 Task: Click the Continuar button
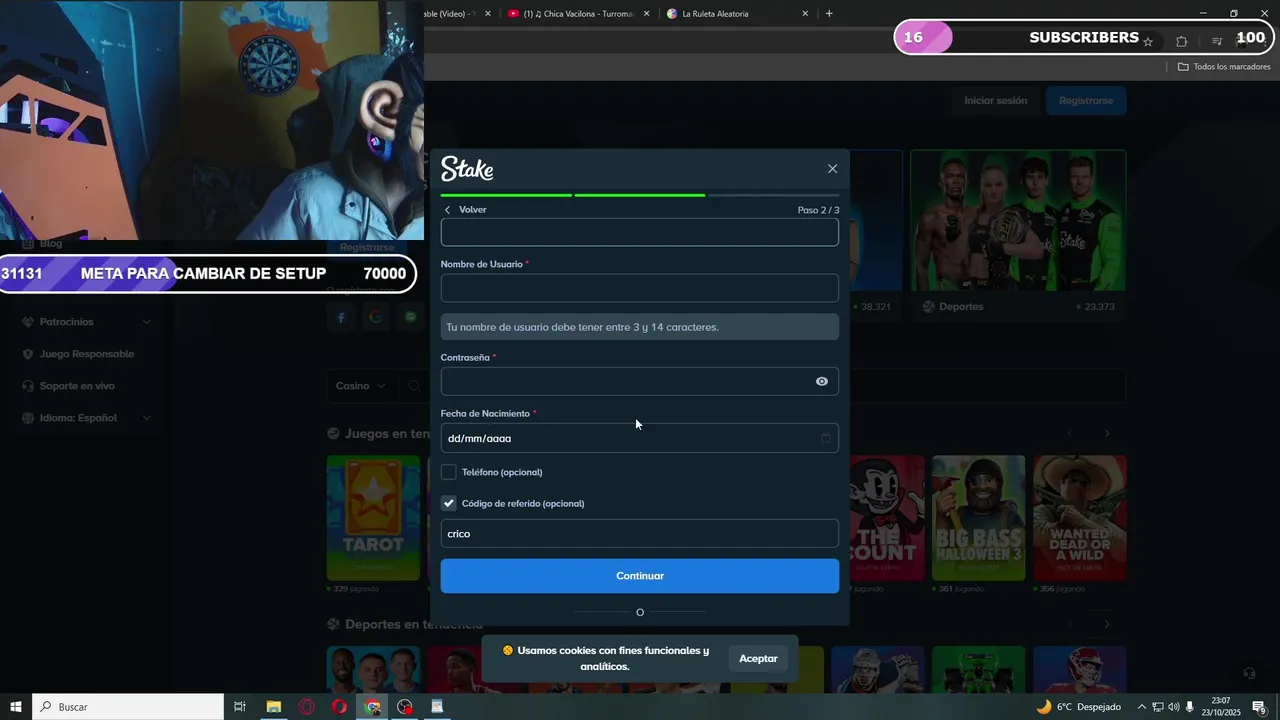click(640, 576)
